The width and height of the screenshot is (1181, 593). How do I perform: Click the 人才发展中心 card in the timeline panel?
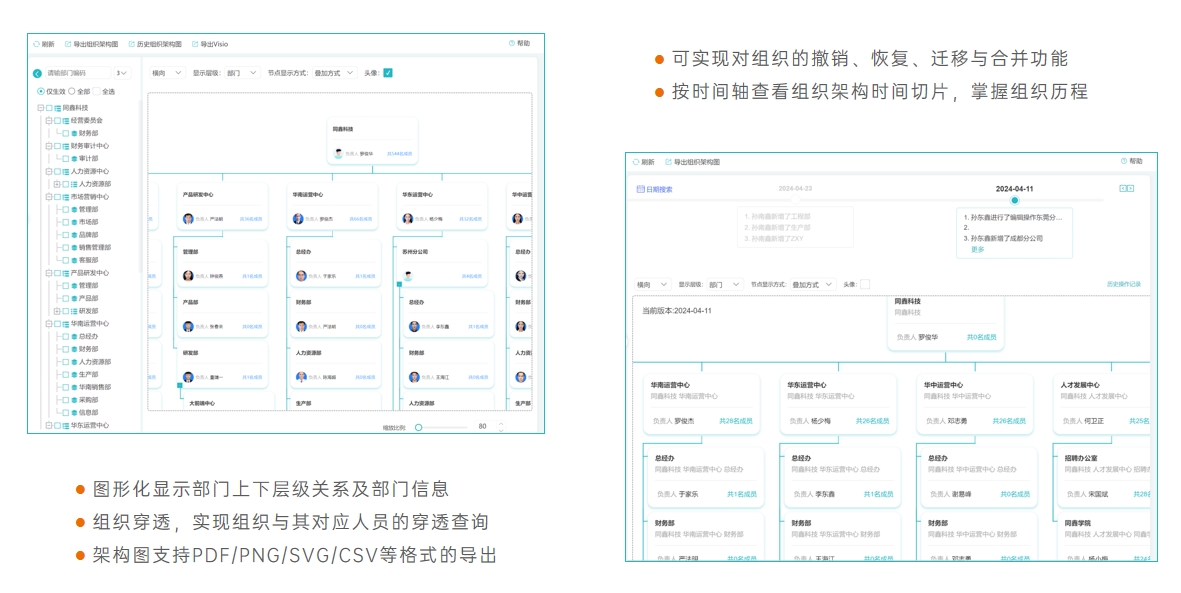(1103, 403)
